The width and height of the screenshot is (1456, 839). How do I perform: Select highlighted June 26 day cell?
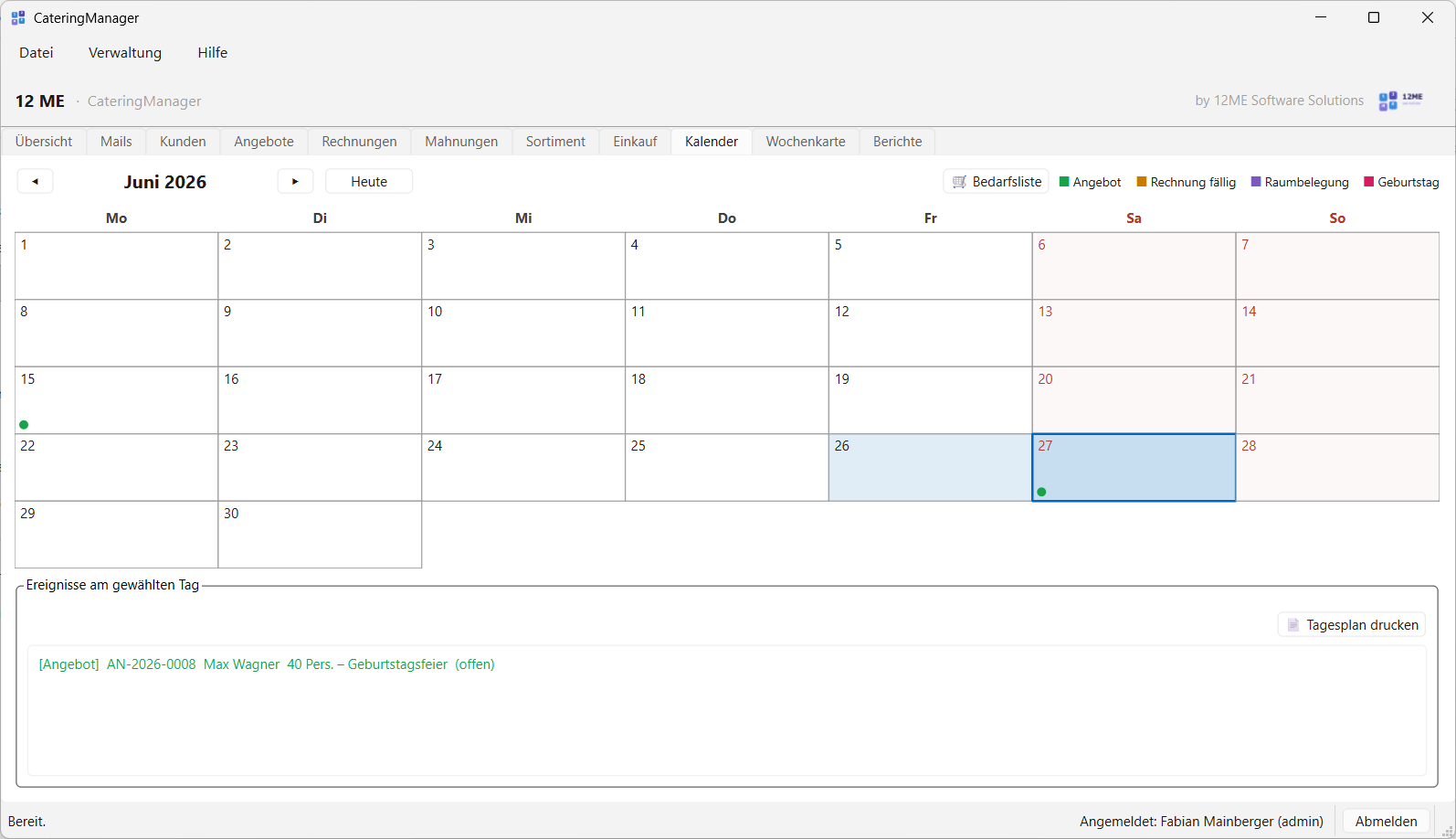coord(931,468)
